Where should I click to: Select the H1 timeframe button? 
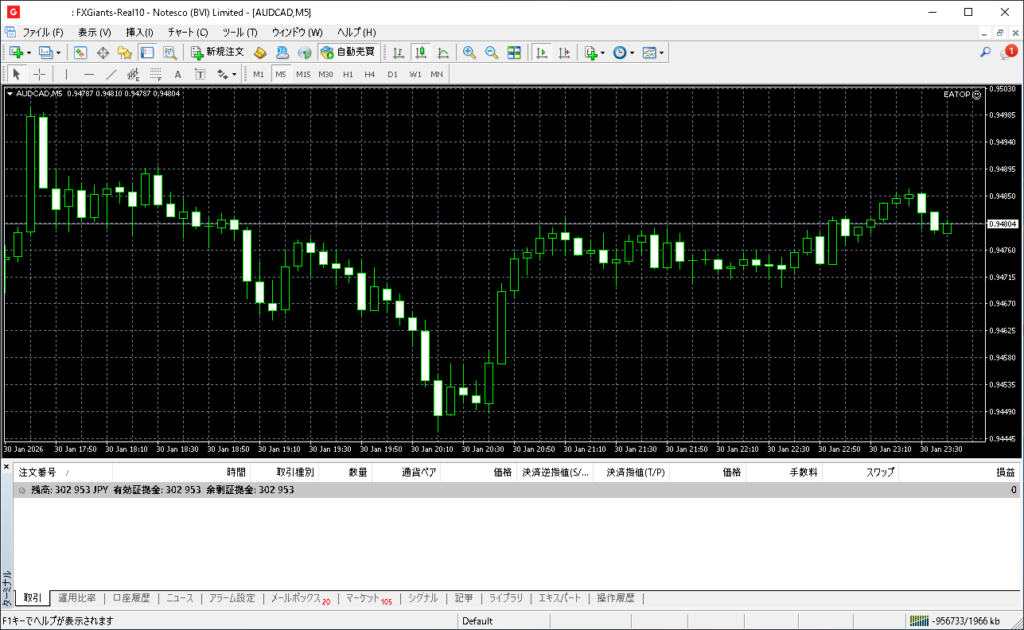point(348,74)
